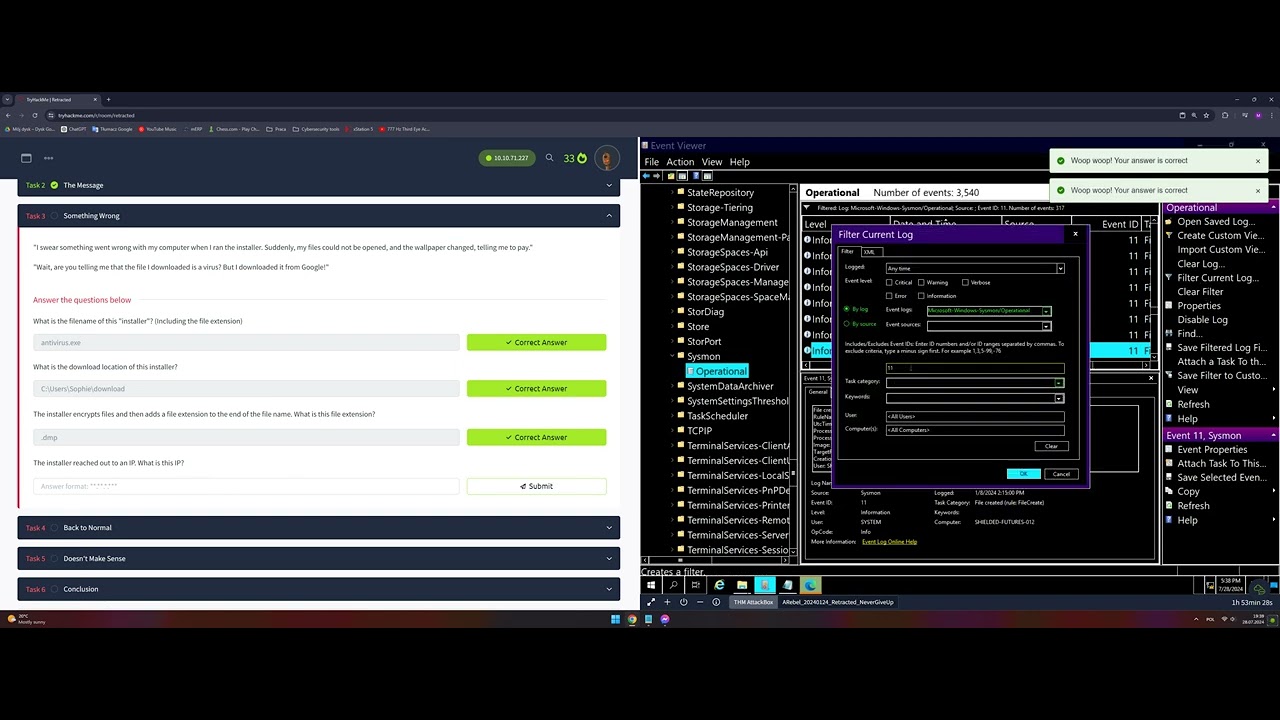Open Event Viewer View menu

(x=712, y=162)
